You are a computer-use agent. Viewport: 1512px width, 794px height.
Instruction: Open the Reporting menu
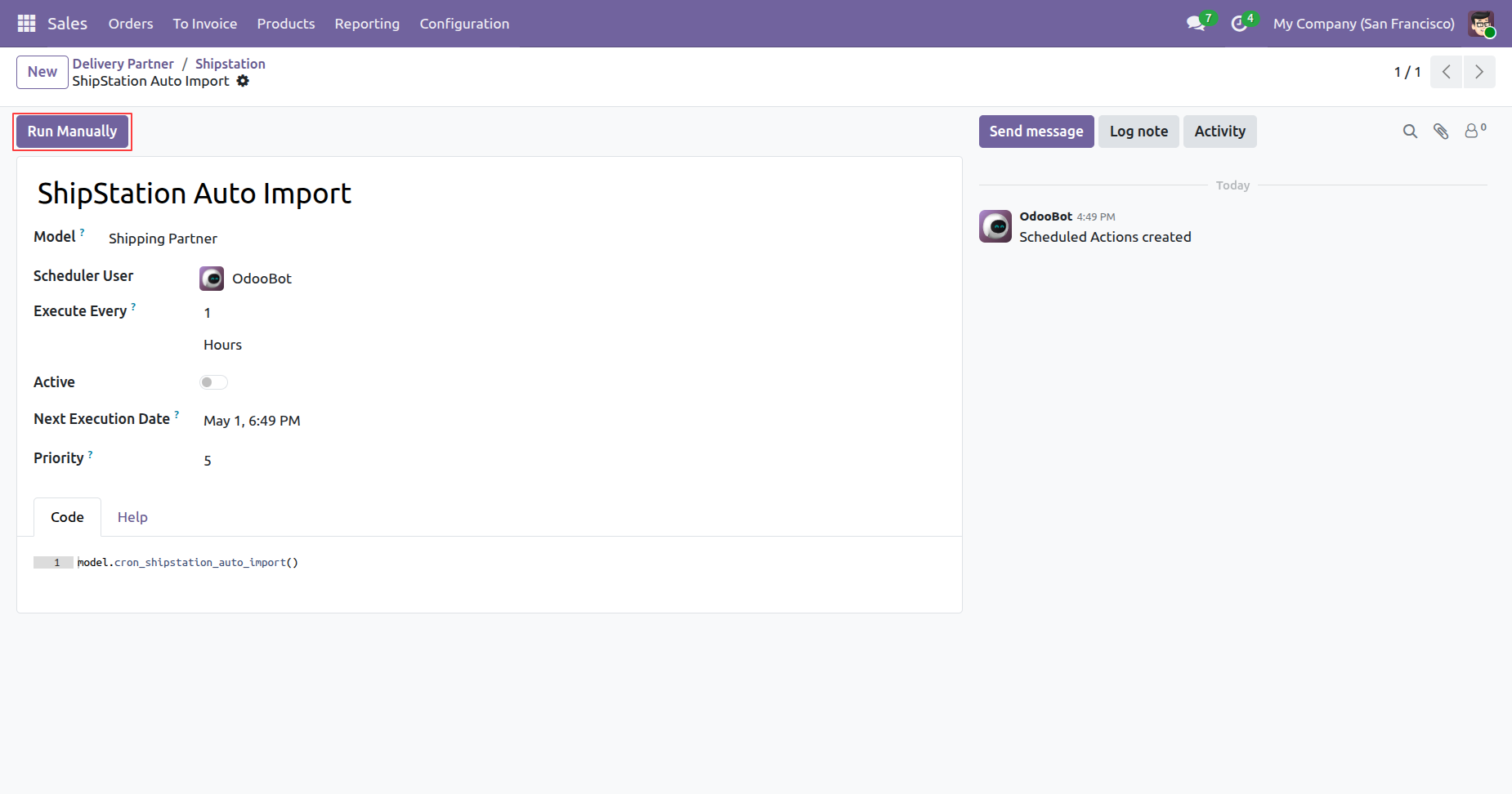(x=367, y=24)
